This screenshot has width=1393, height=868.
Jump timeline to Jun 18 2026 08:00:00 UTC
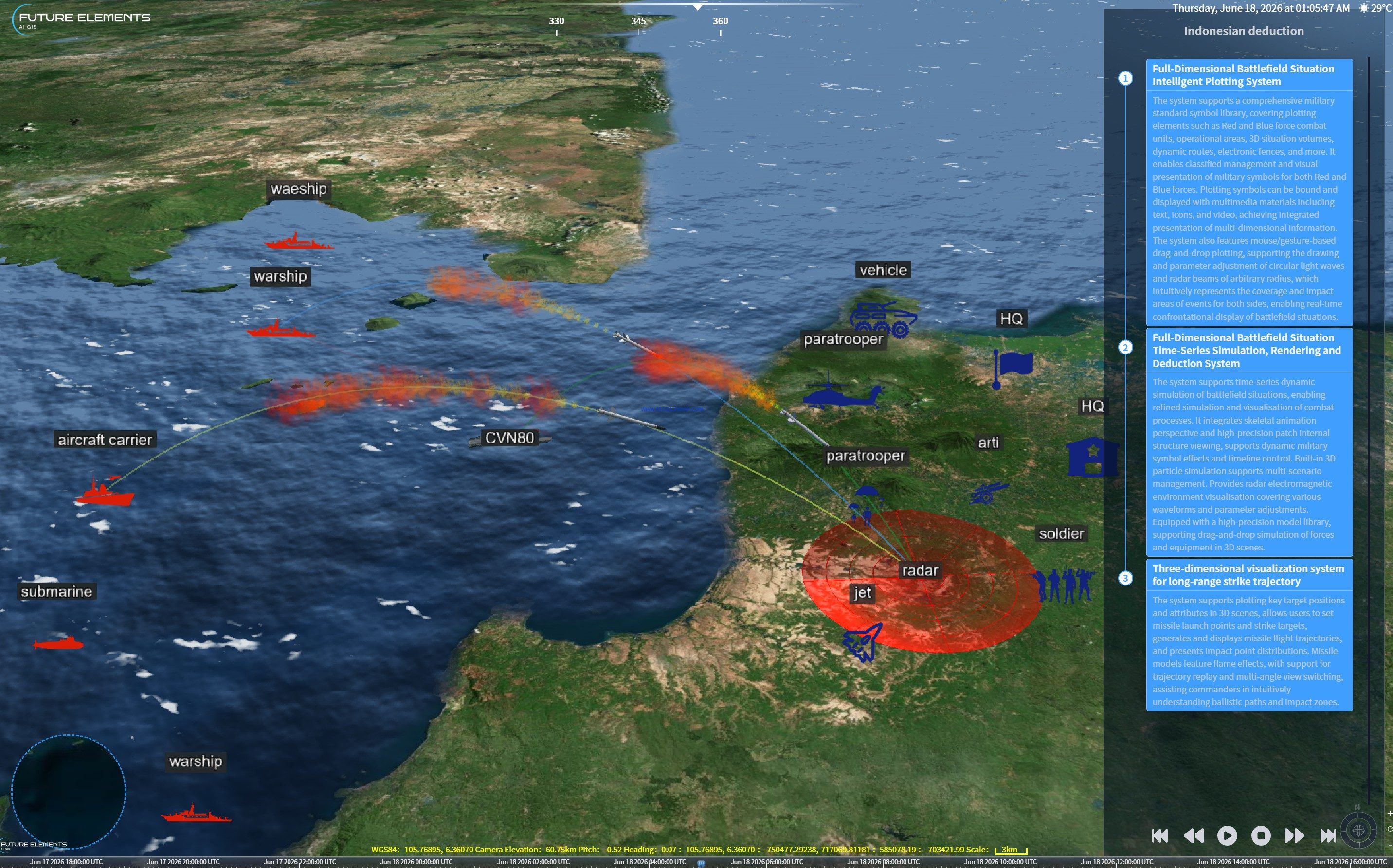tap(884, 862)
